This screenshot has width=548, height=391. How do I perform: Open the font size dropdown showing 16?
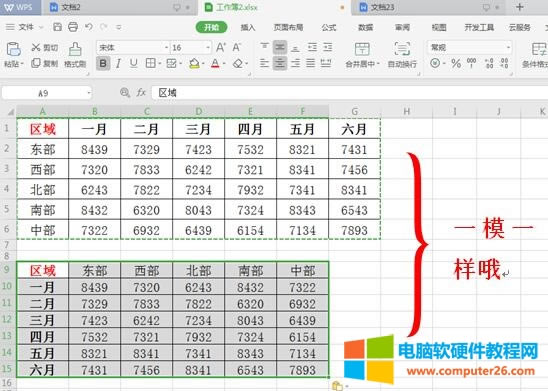pyautogui.click(x=191, y=48)
